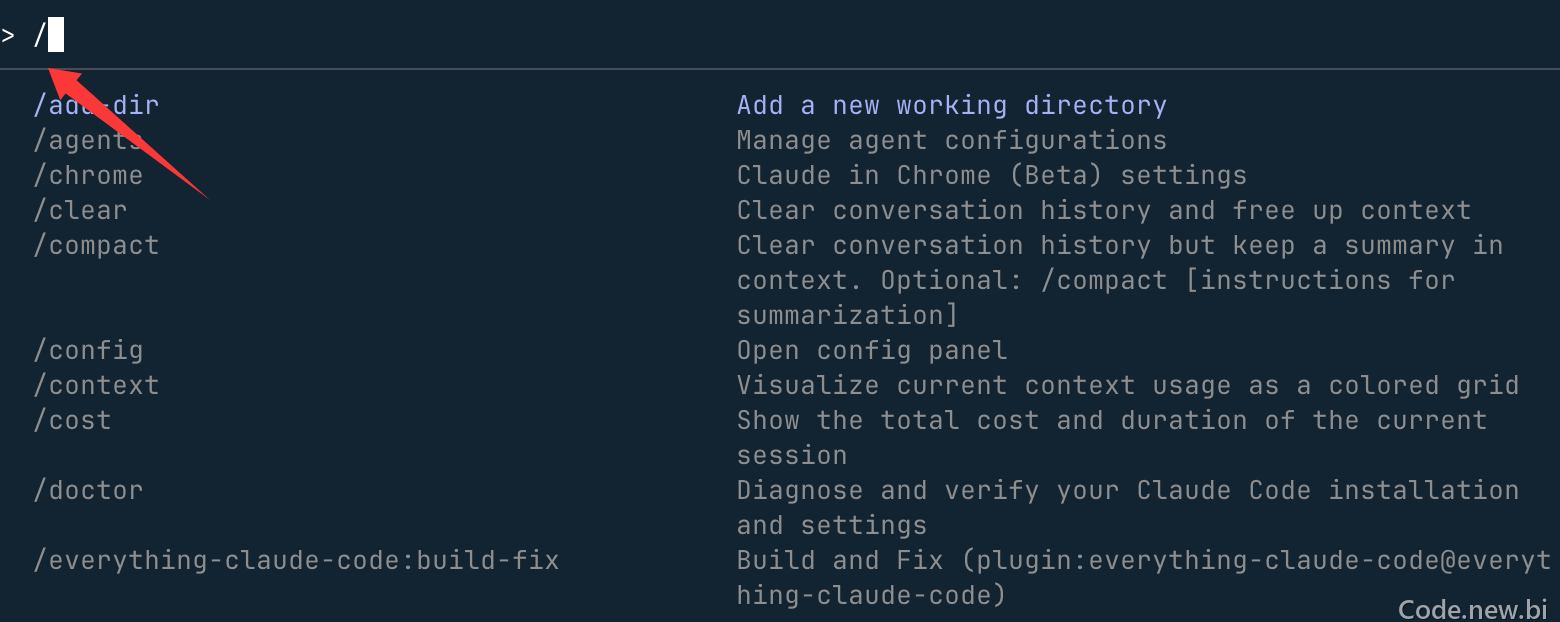The height and width of the screenshot is (622, 1560).
Task: Click the red arrow annotation
Action: 127,132
